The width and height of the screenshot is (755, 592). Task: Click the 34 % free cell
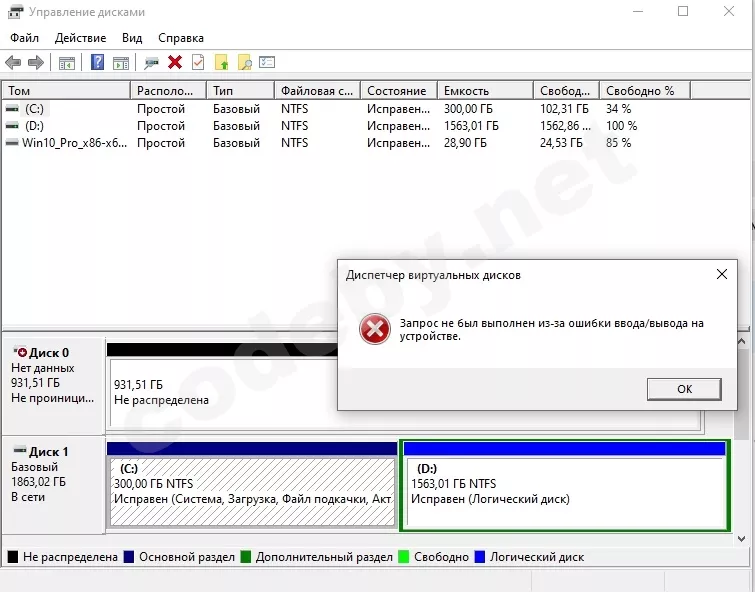click(618, 109)
